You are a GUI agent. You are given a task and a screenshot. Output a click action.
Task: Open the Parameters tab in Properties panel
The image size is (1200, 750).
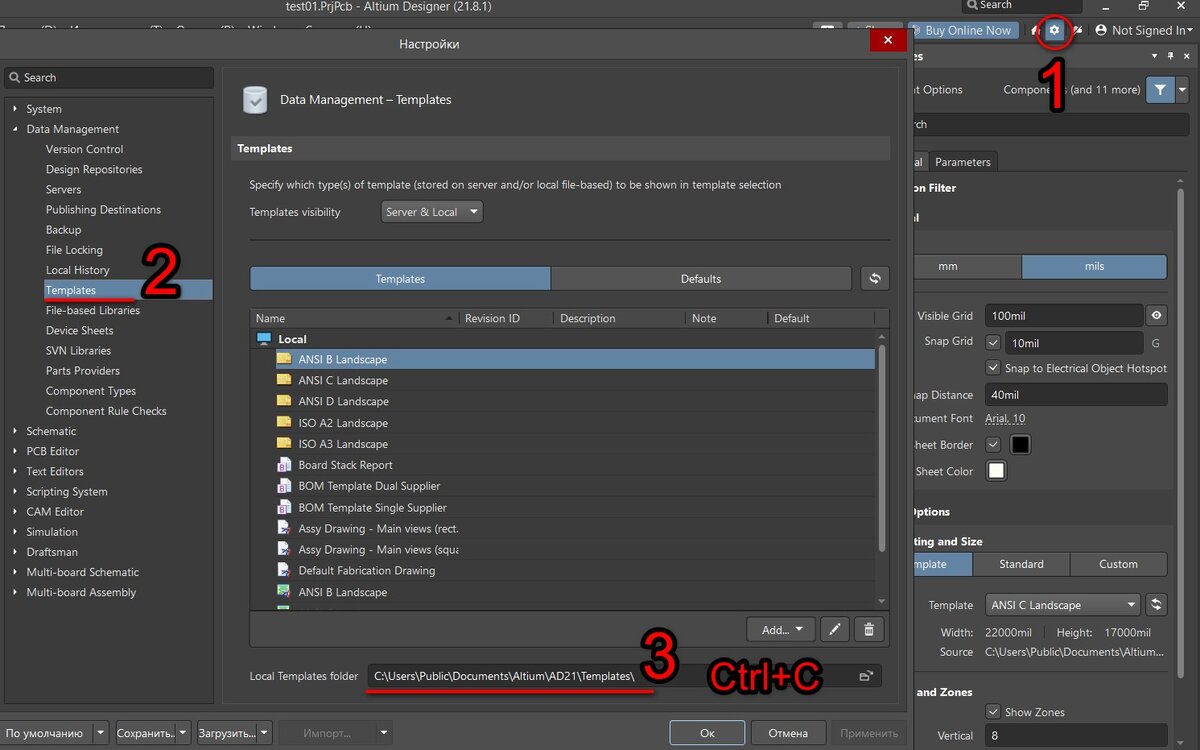pos(962,162)
